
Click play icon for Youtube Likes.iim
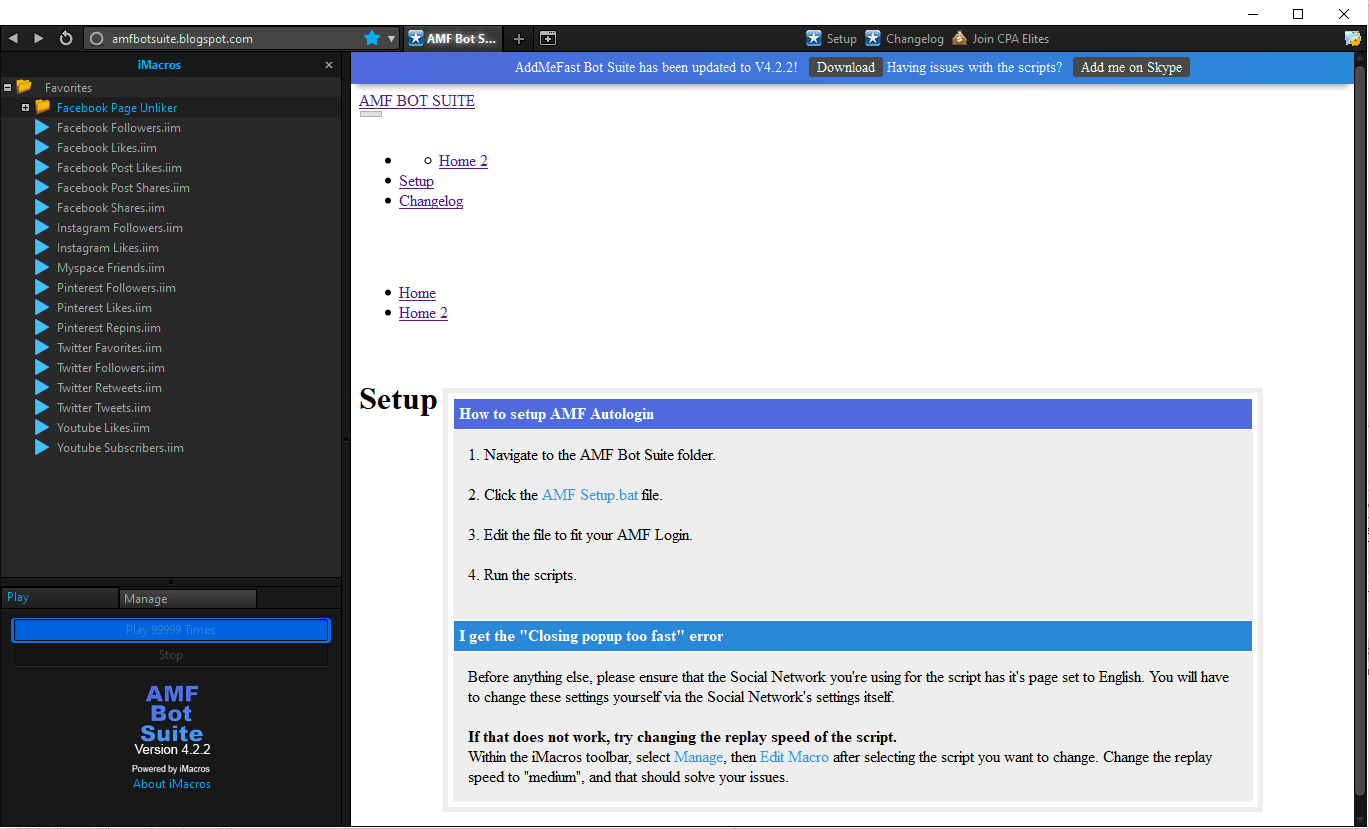(x=42, y=427)
